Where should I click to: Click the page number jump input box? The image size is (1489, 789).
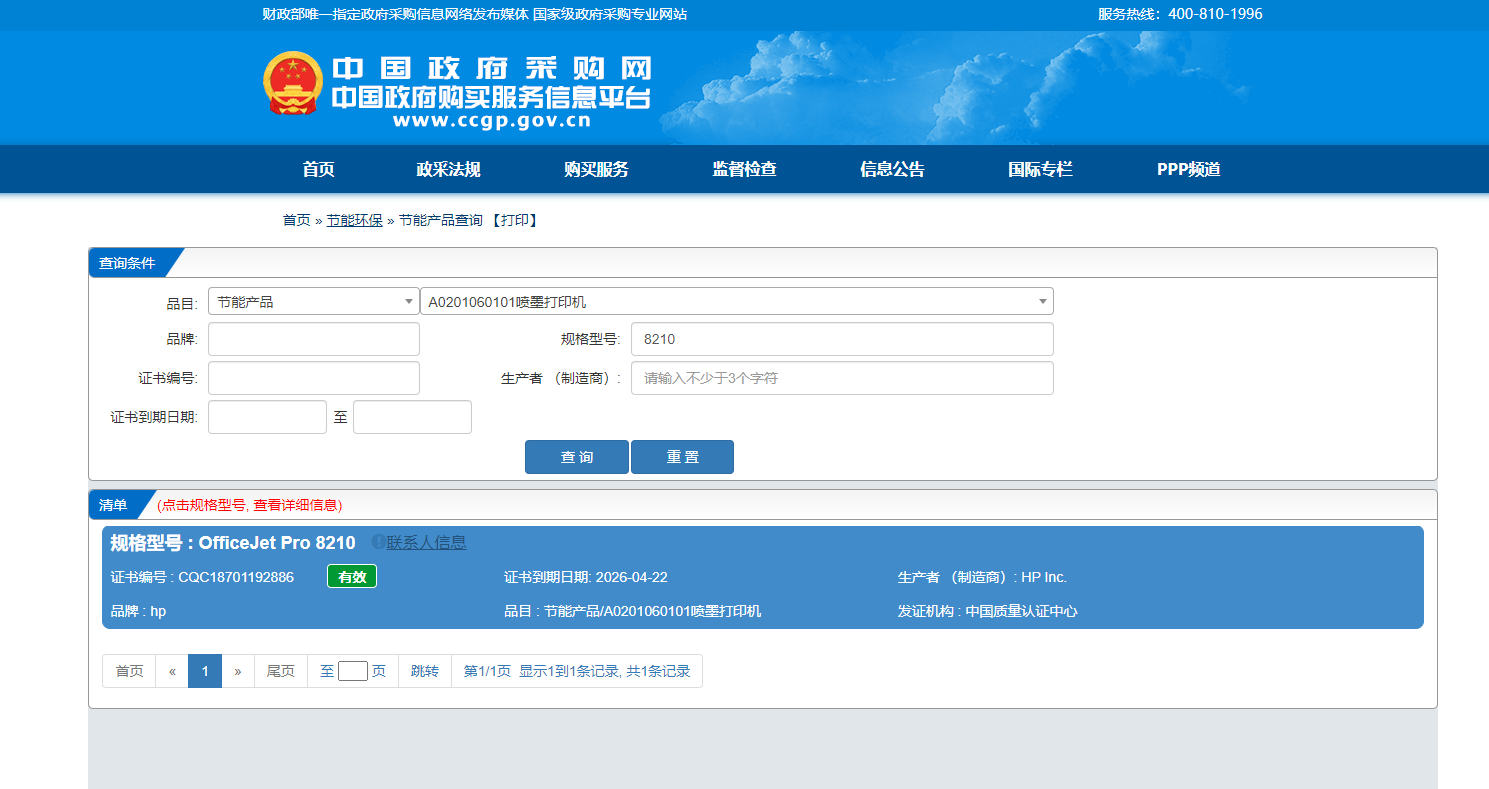pyautogui.click(x=353, y=671)
